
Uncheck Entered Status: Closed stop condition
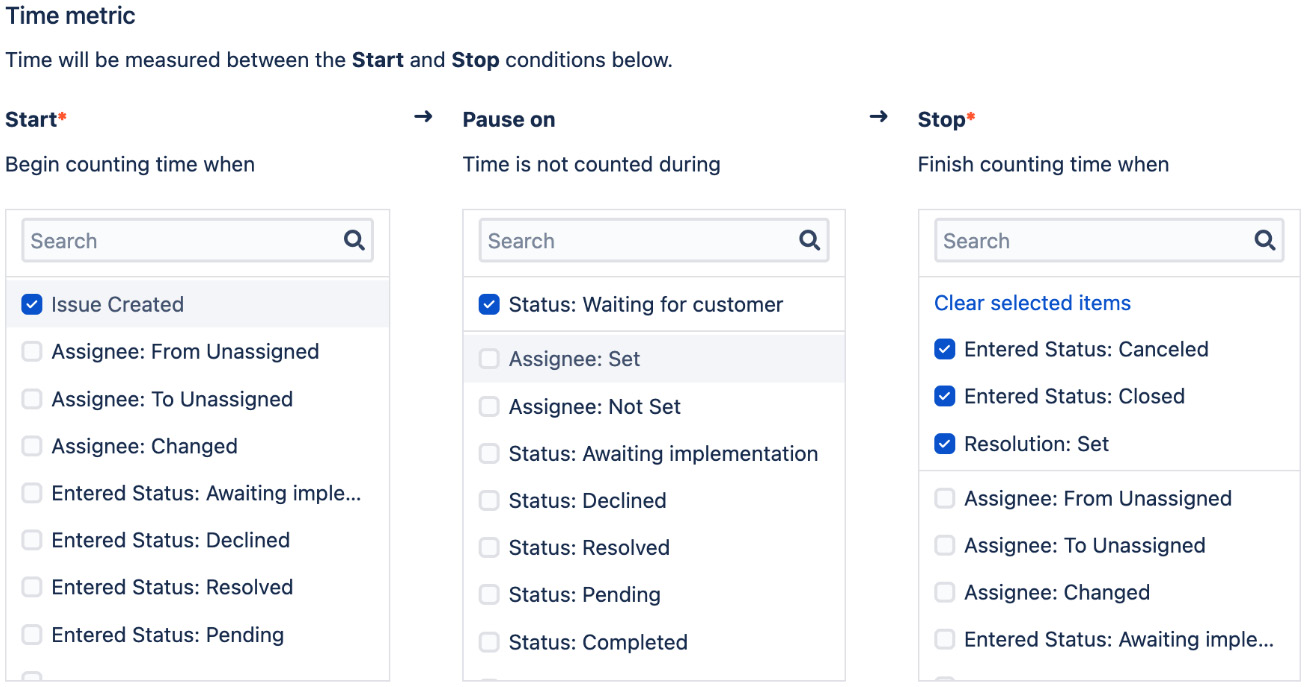tap(944, 396)
